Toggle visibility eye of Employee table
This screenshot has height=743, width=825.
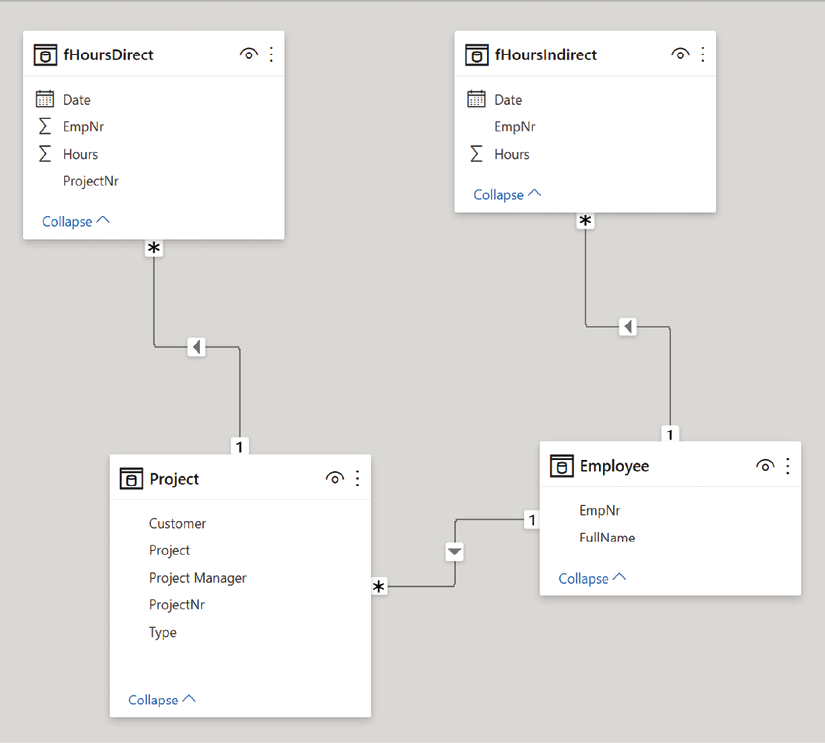click(765, 465)
